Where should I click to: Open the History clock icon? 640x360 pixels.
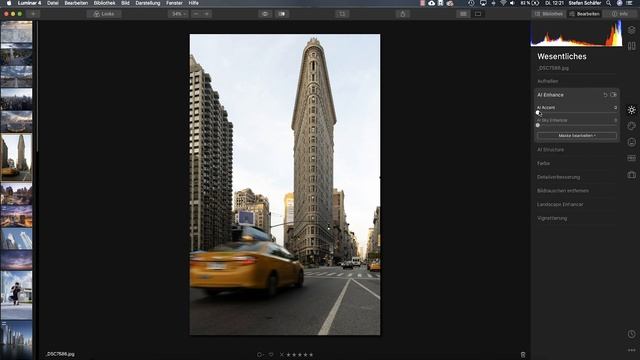click(631, 334)
